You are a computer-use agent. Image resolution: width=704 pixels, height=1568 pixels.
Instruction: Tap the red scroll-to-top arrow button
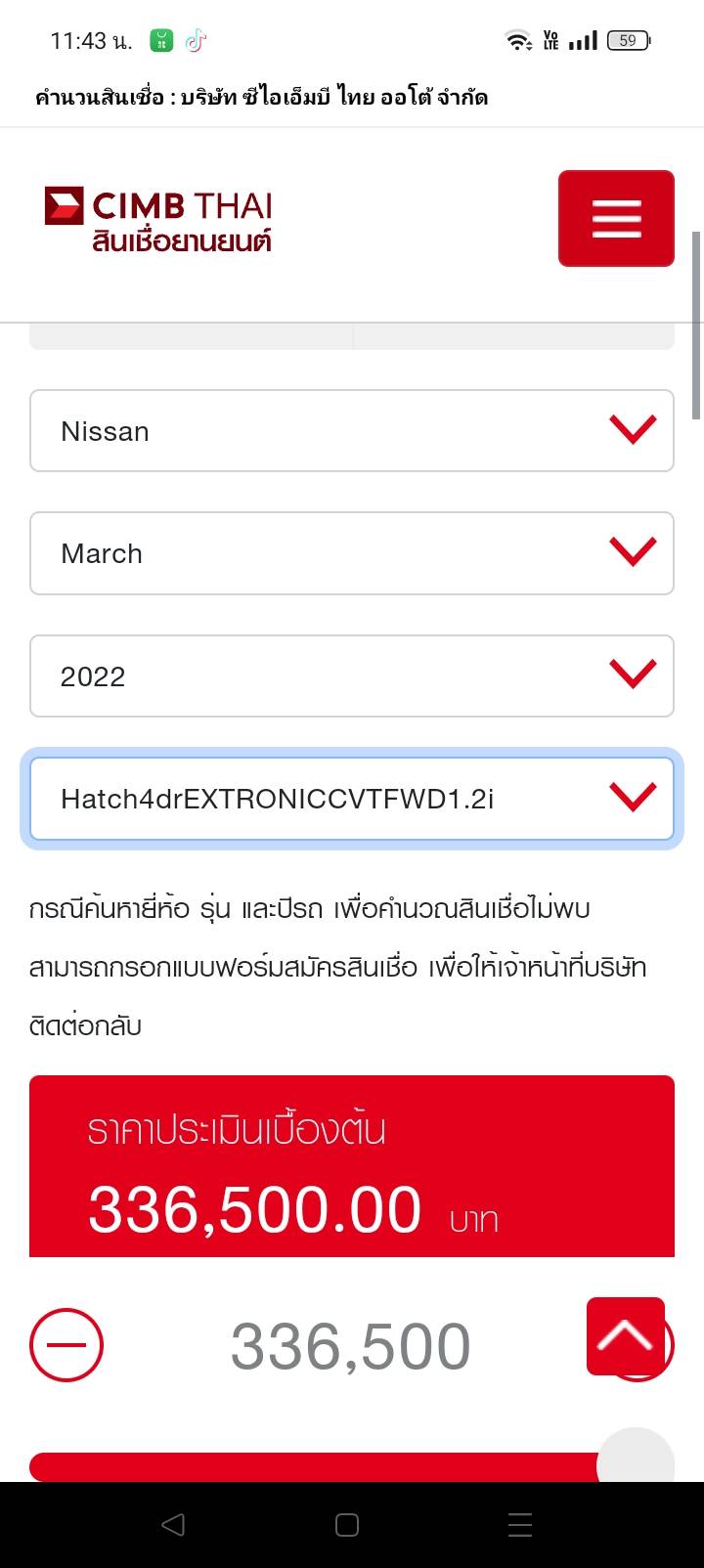626,1335
